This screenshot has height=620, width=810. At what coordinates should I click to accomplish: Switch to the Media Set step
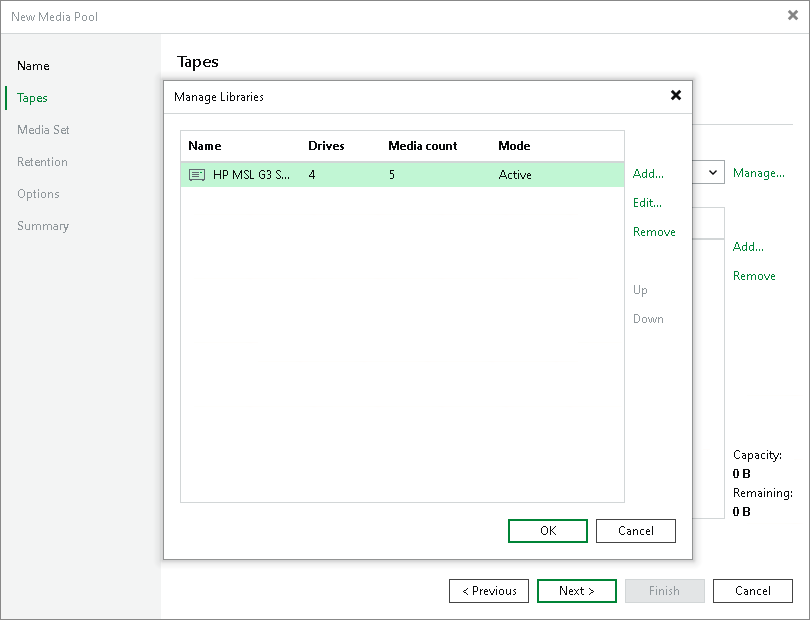click(43, 129)
